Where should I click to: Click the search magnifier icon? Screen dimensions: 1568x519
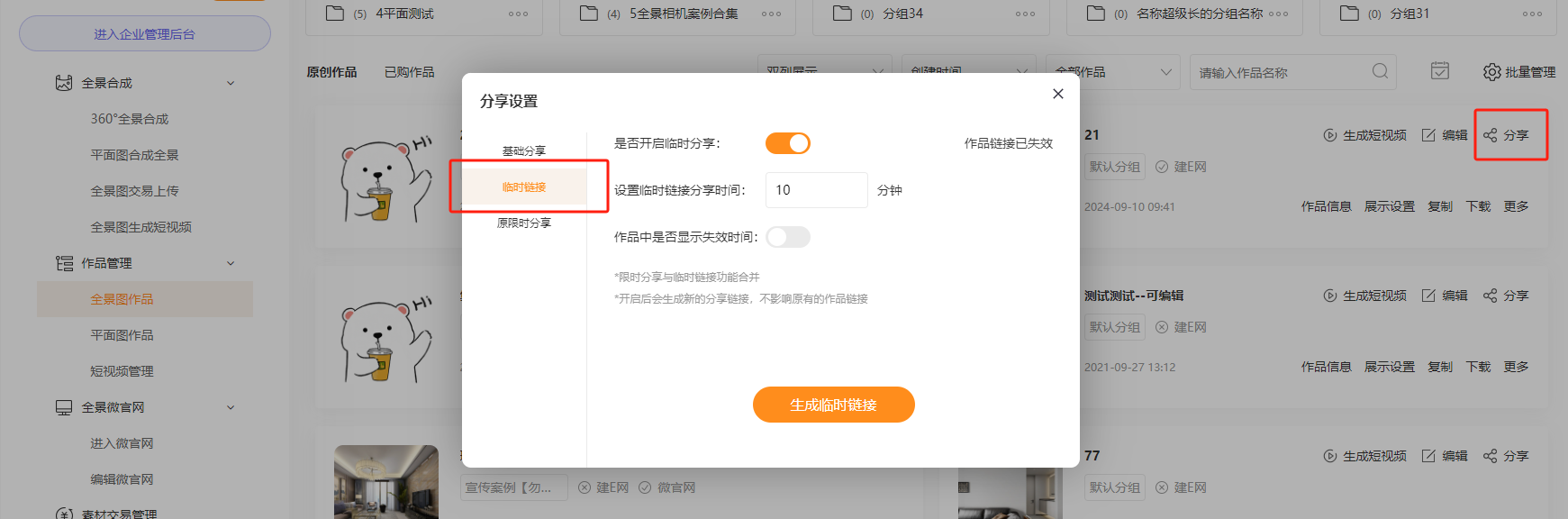click(1380, 71)
